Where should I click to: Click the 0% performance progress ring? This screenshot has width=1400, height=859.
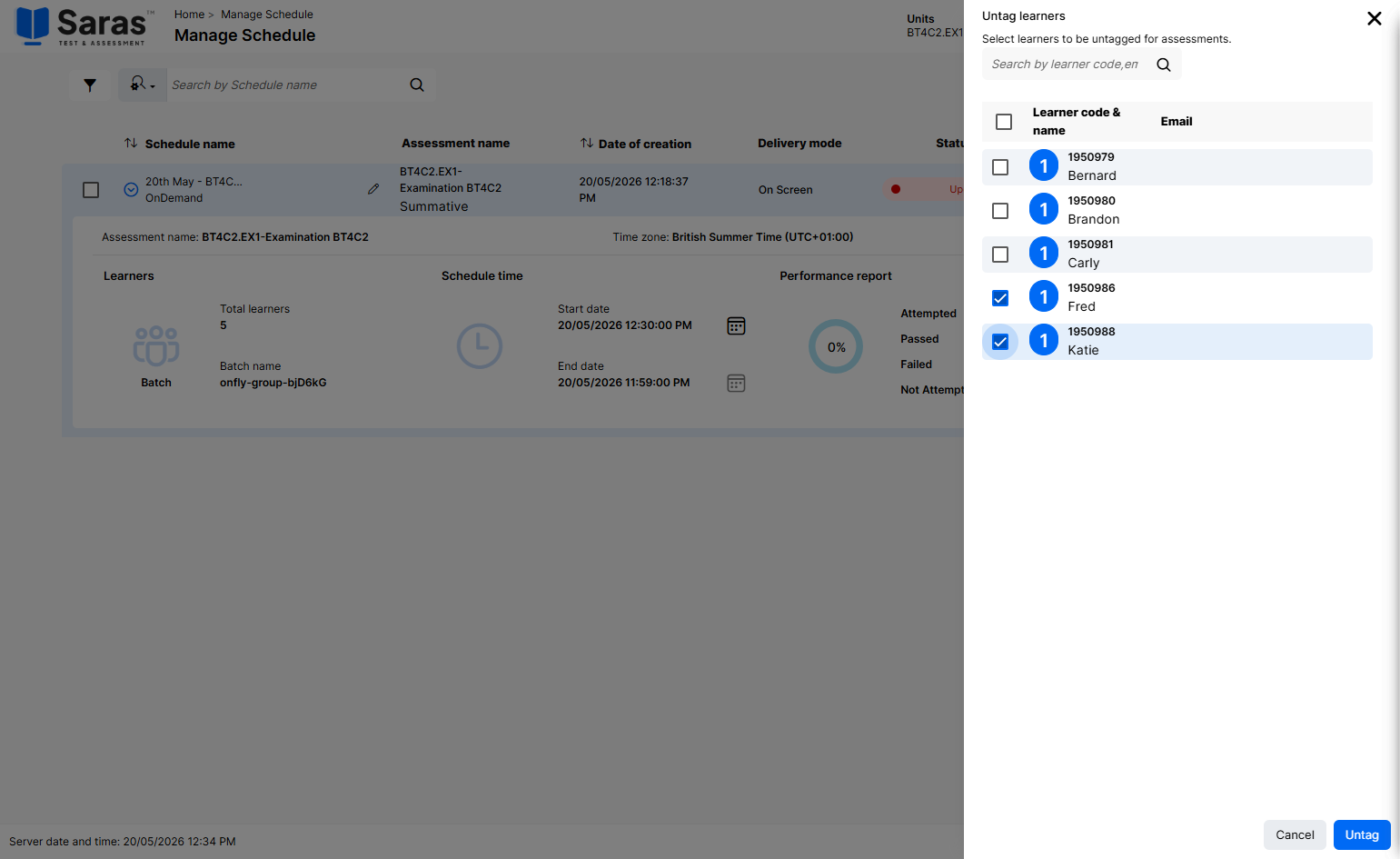[x=836, y=346]
